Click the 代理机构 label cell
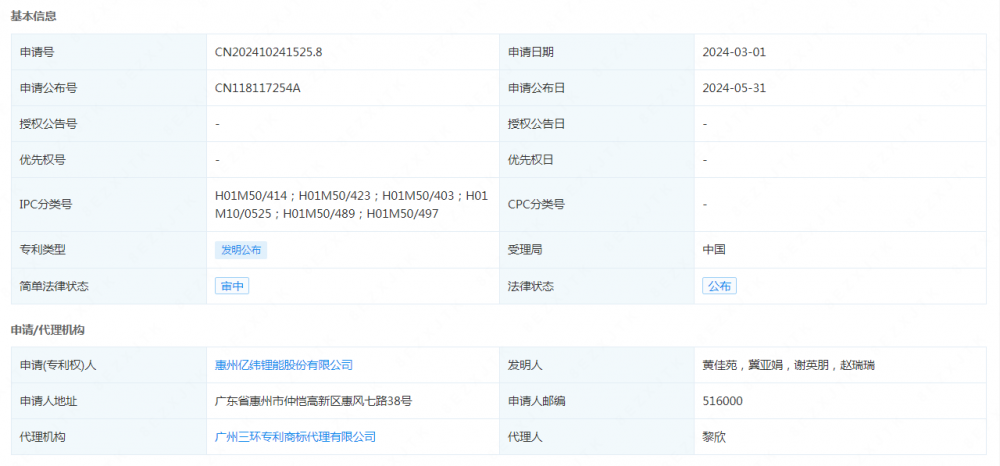Screen dimensions: 1000x466 pos(109,437)
